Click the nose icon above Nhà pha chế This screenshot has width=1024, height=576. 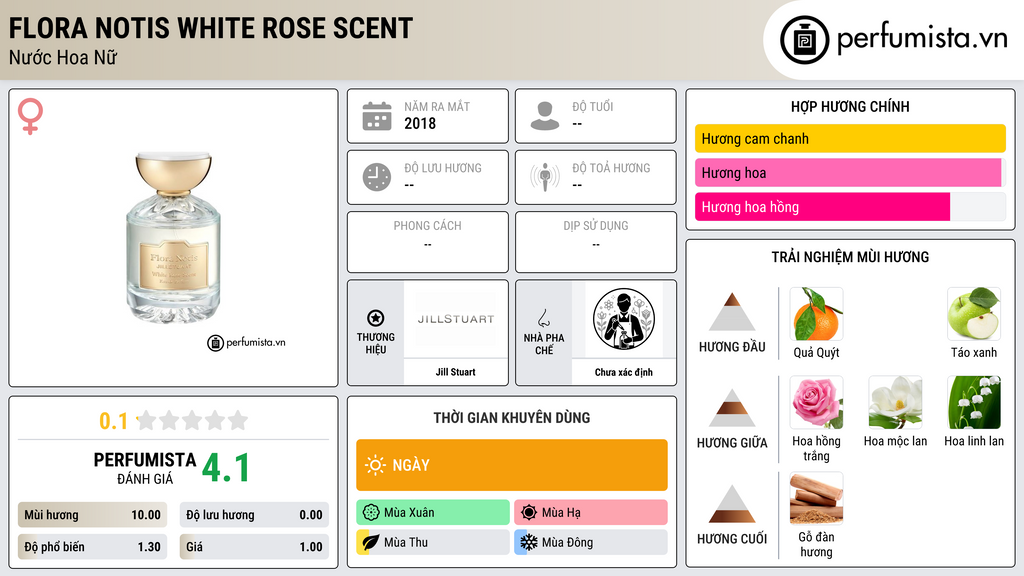point(543,318)
